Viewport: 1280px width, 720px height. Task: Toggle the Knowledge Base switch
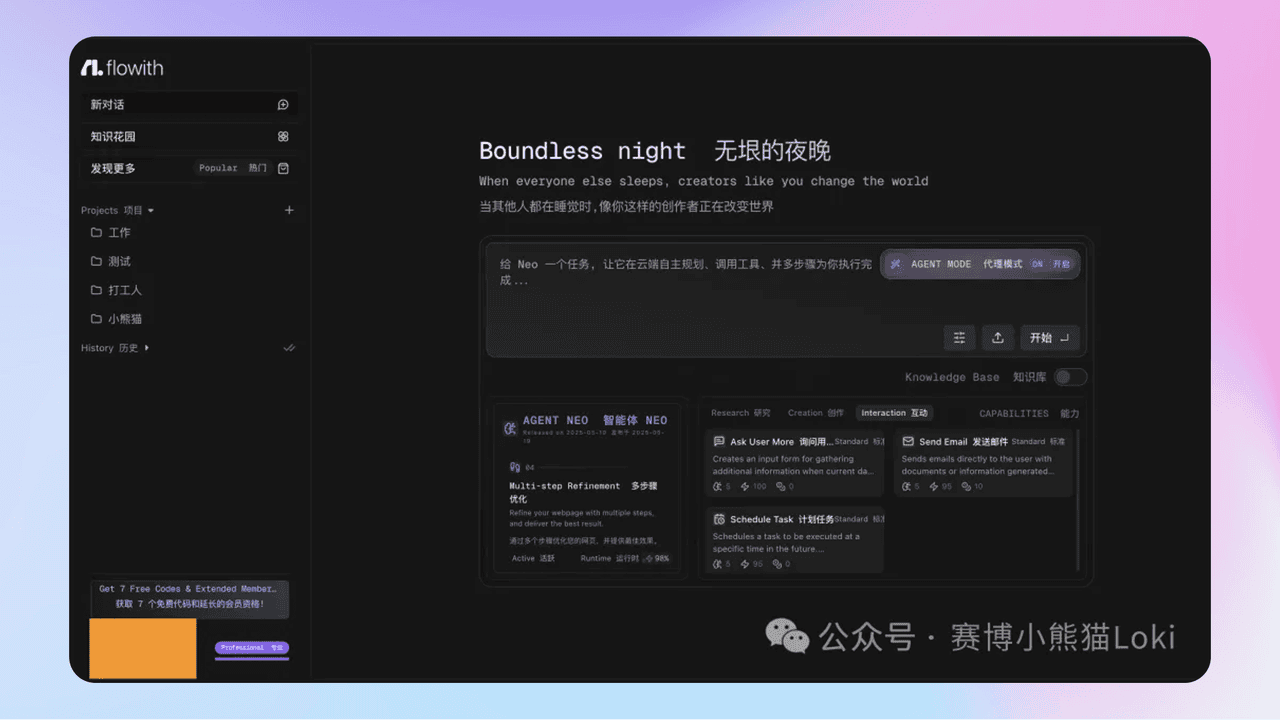pos(1070,377)
